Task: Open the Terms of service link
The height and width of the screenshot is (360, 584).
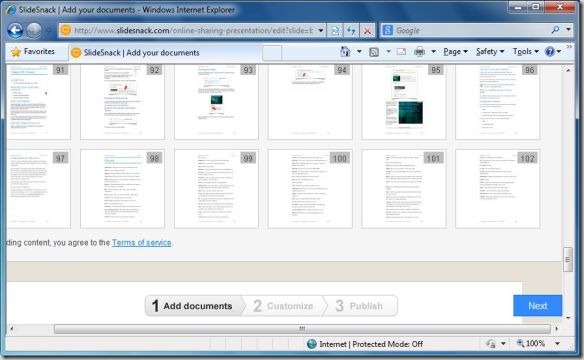Action: (142, 243)
